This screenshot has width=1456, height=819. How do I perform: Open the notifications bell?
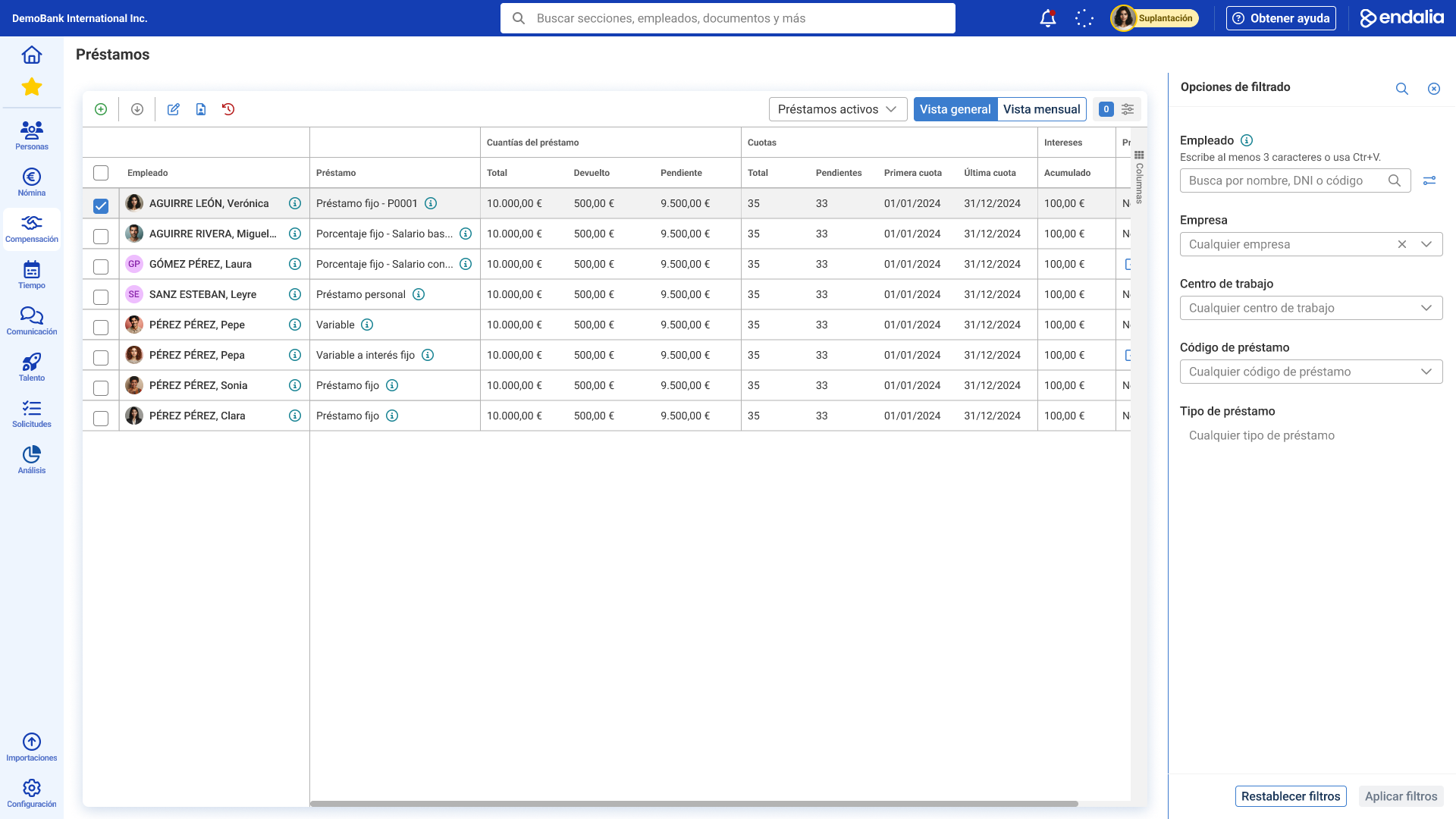click(1048, 18)
